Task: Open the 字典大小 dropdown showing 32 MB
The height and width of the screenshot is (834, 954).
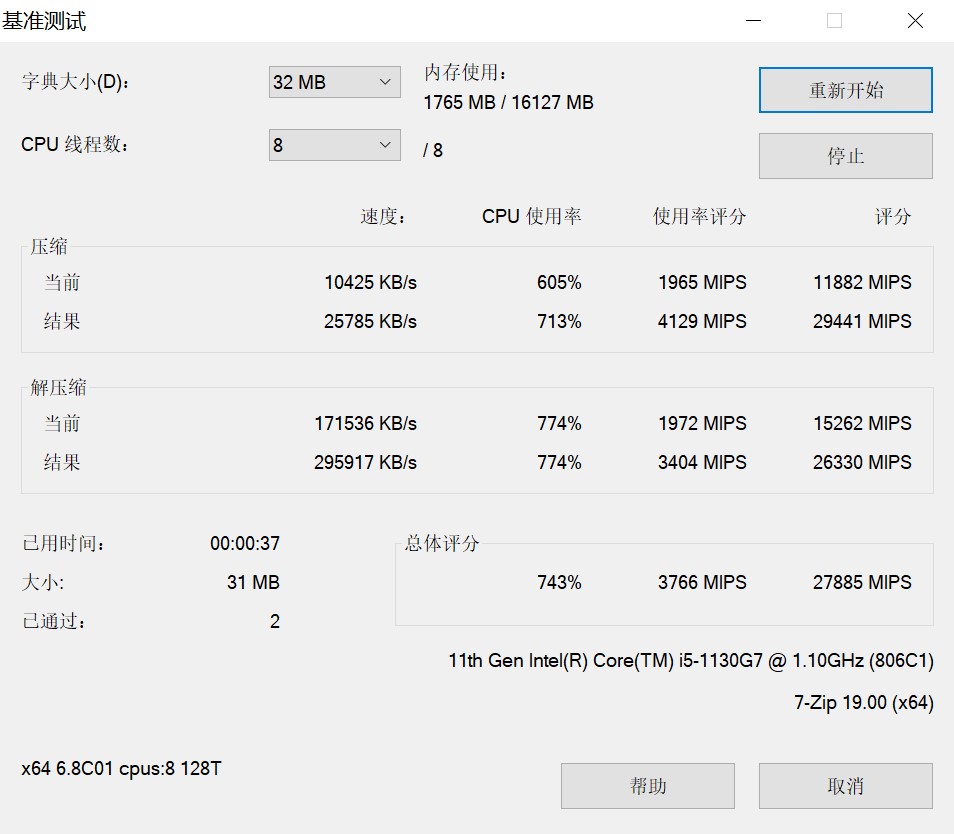Action: click(334, 82)
